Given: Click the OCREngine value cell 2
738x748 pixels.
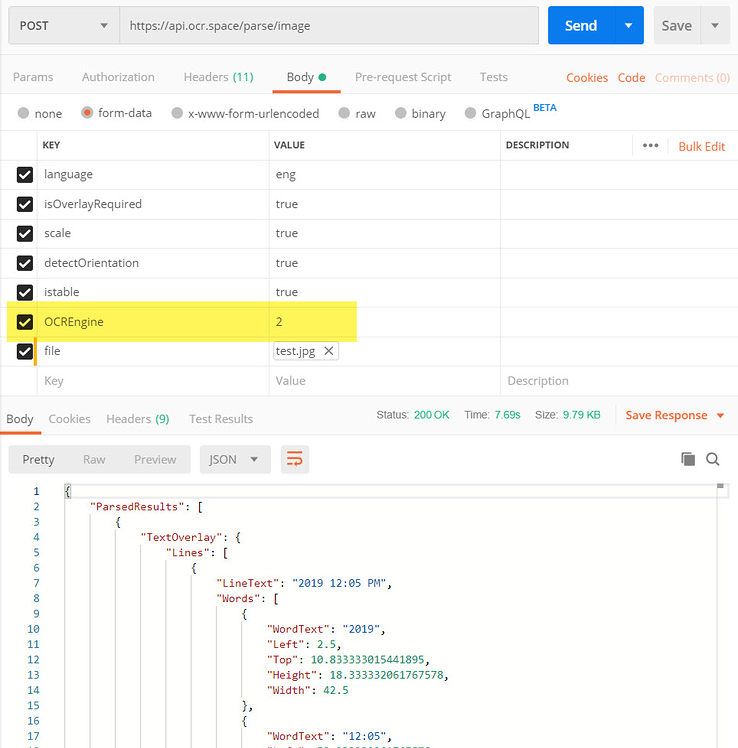Looking at the screenshot, I should point(385,322).
